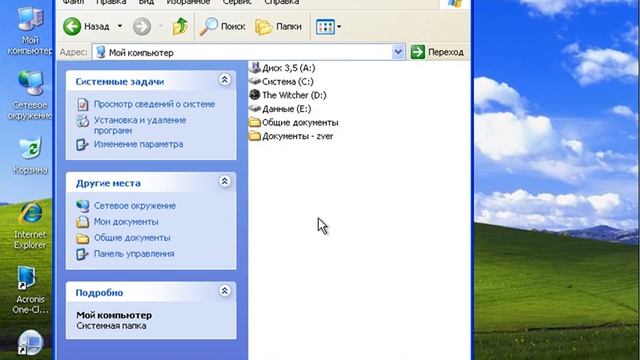Collapse the Системные задачи panel

[224, 80]
